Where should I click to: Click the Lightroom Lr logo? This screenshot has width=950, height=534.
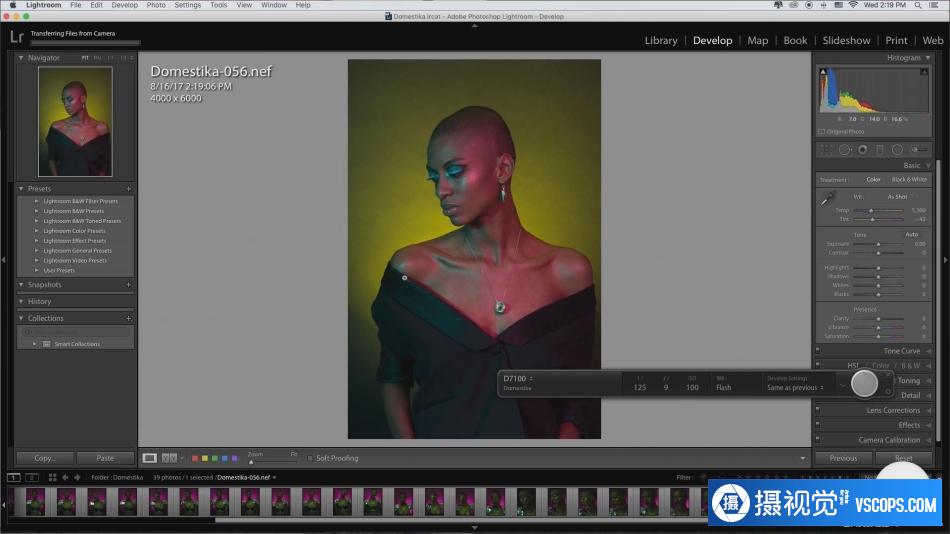click(x=16, y=38)
